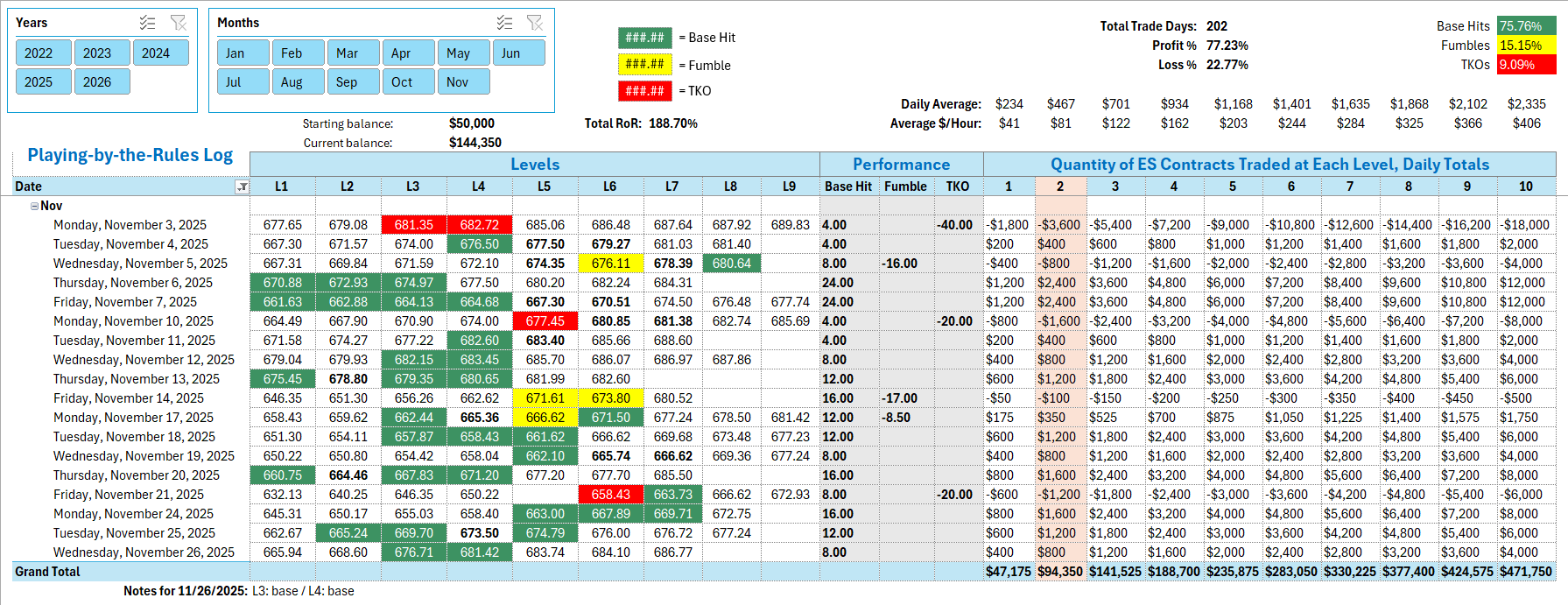This screenshot has width=1568, height=605.
Task: Select the Friday, November 21, 2025 row
Action: point(132,495)
